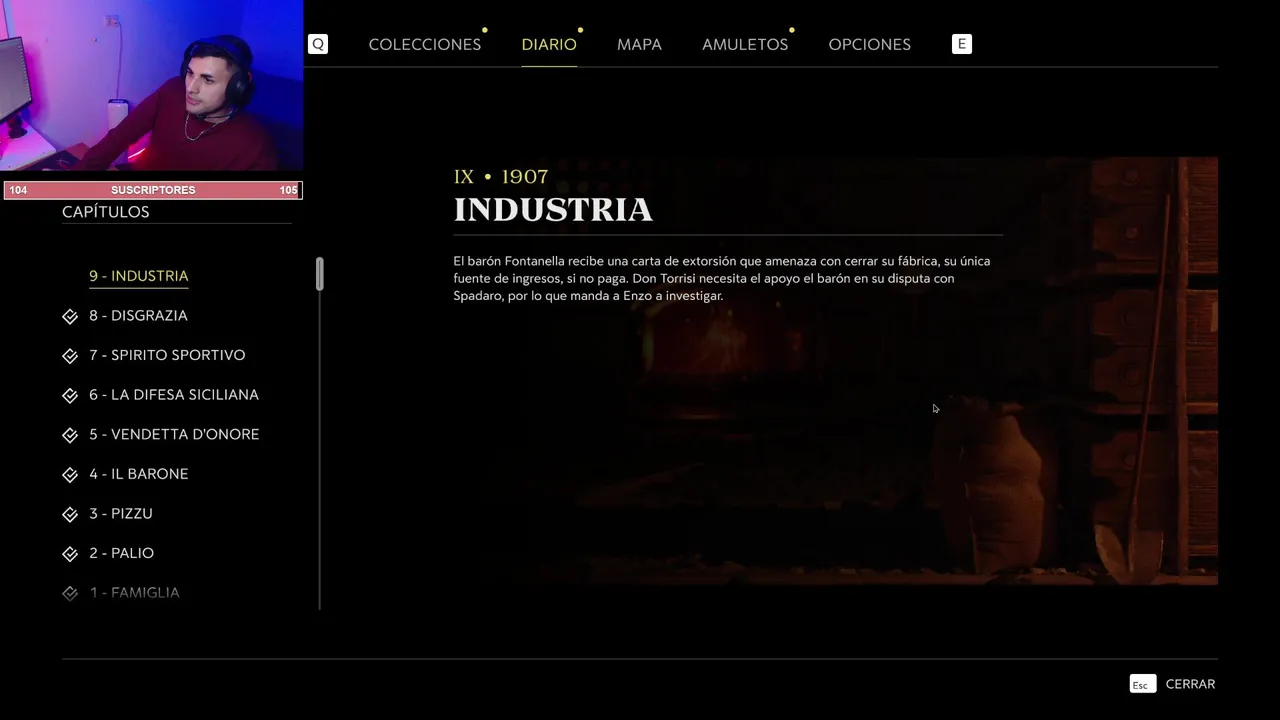This screenshot has width=1280, height=720.
Task: Select chapter 6 - LA DIFESA SICILIANA
Action: coord(174,395)
